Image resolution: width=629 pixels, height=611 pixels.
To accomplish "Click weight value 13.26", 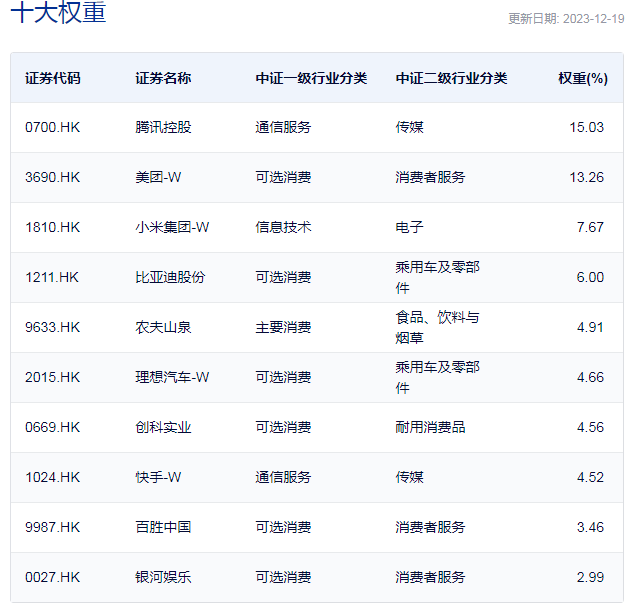I will pos(586,177).
